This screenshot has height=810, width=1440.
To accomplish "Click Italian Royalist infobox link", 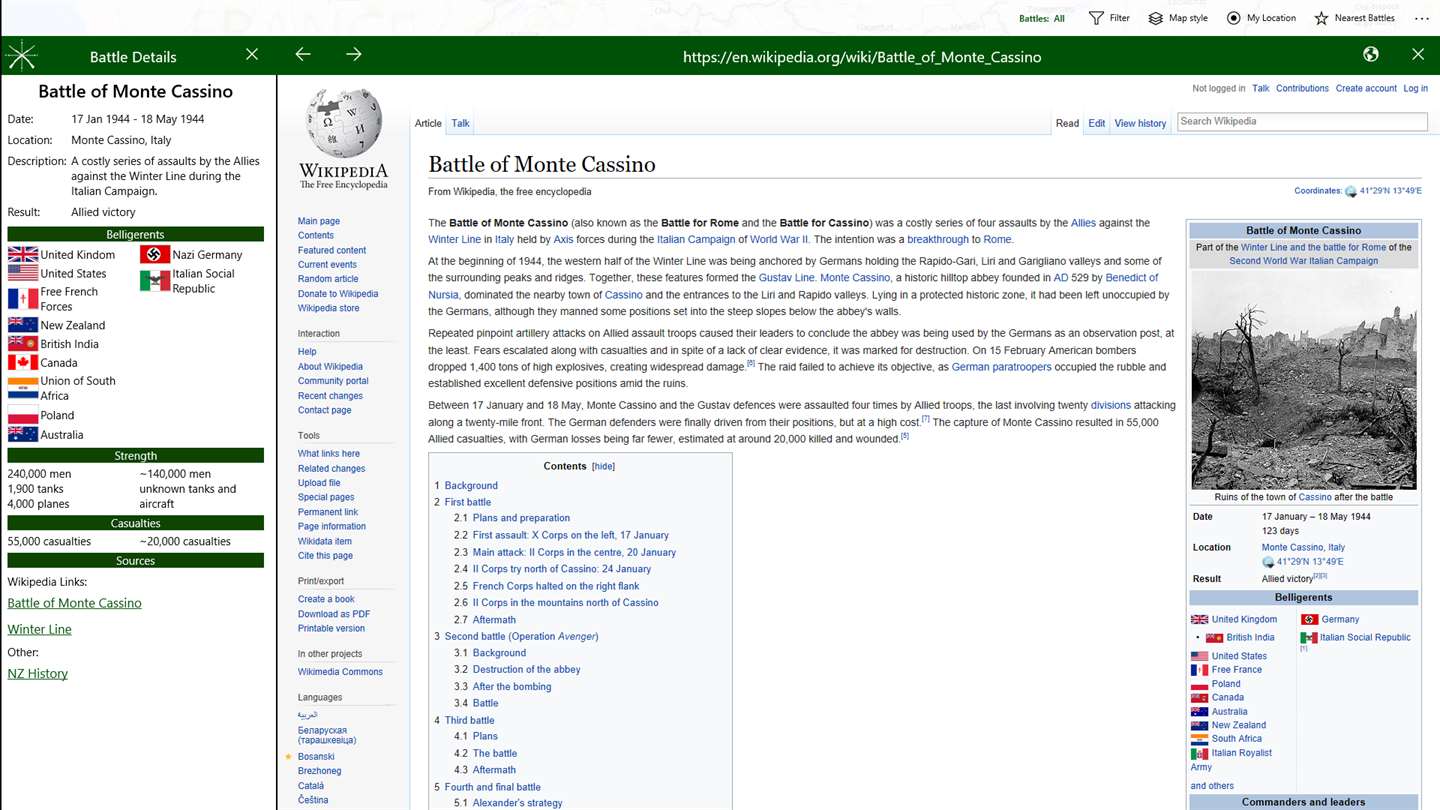I will (1242, 753).
